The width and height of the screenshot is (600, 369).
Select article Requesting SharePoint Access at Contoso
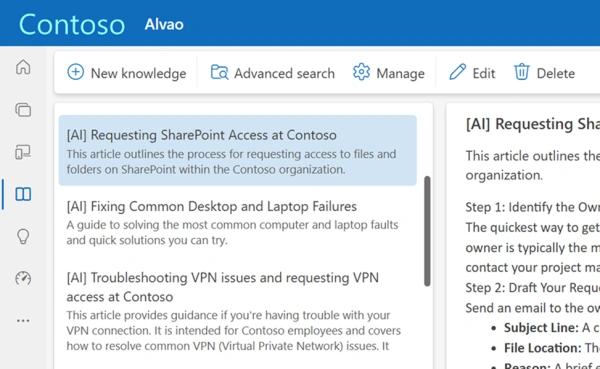click(x=238, y=150)
